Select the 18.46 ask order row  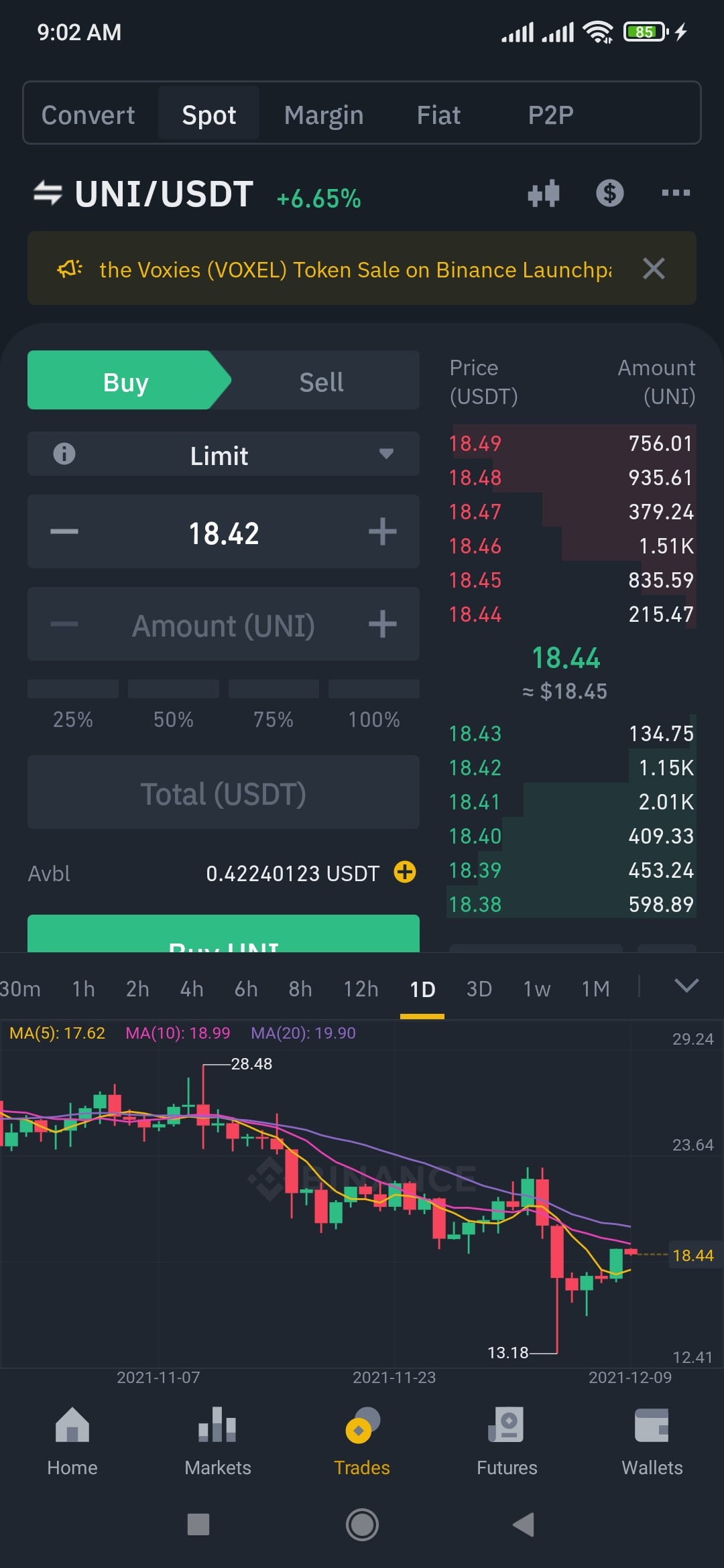(571, 545)
